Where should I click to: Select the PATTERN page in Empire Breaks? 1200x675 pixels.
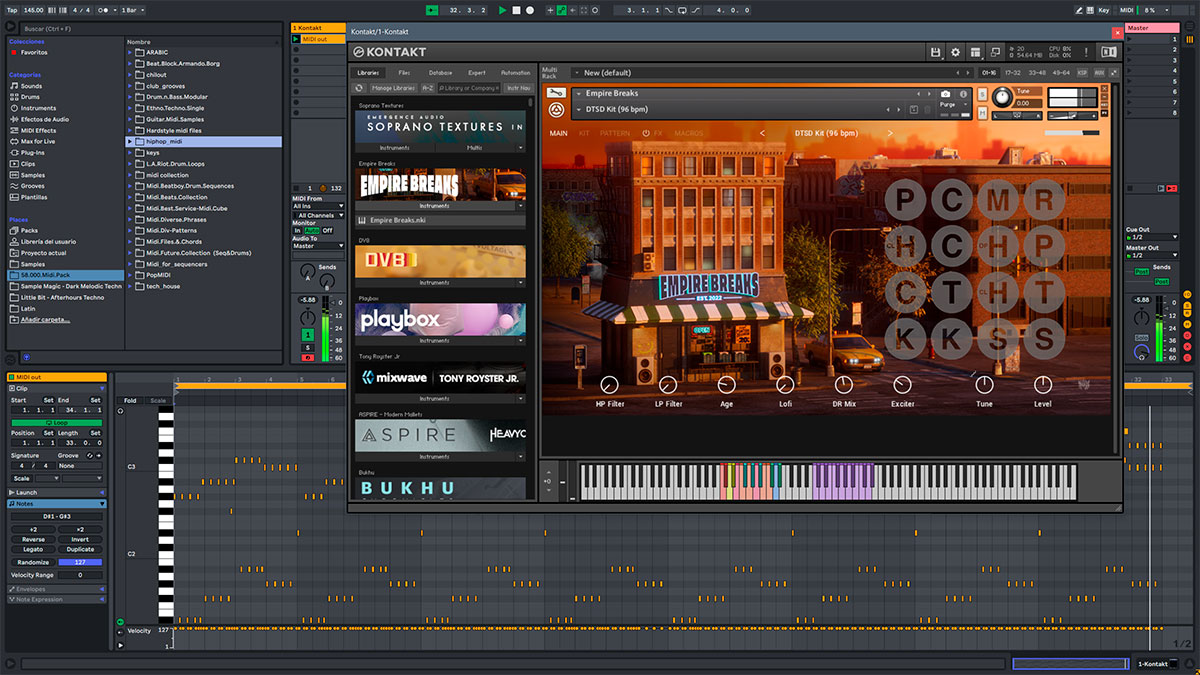pos(615,133)
